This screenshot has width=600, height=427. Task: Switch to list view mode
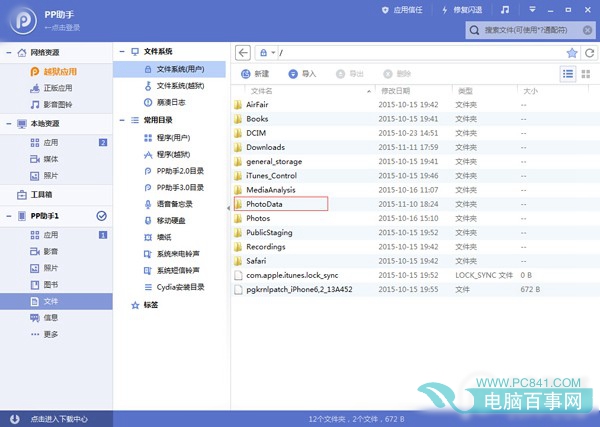pos(568,74)
